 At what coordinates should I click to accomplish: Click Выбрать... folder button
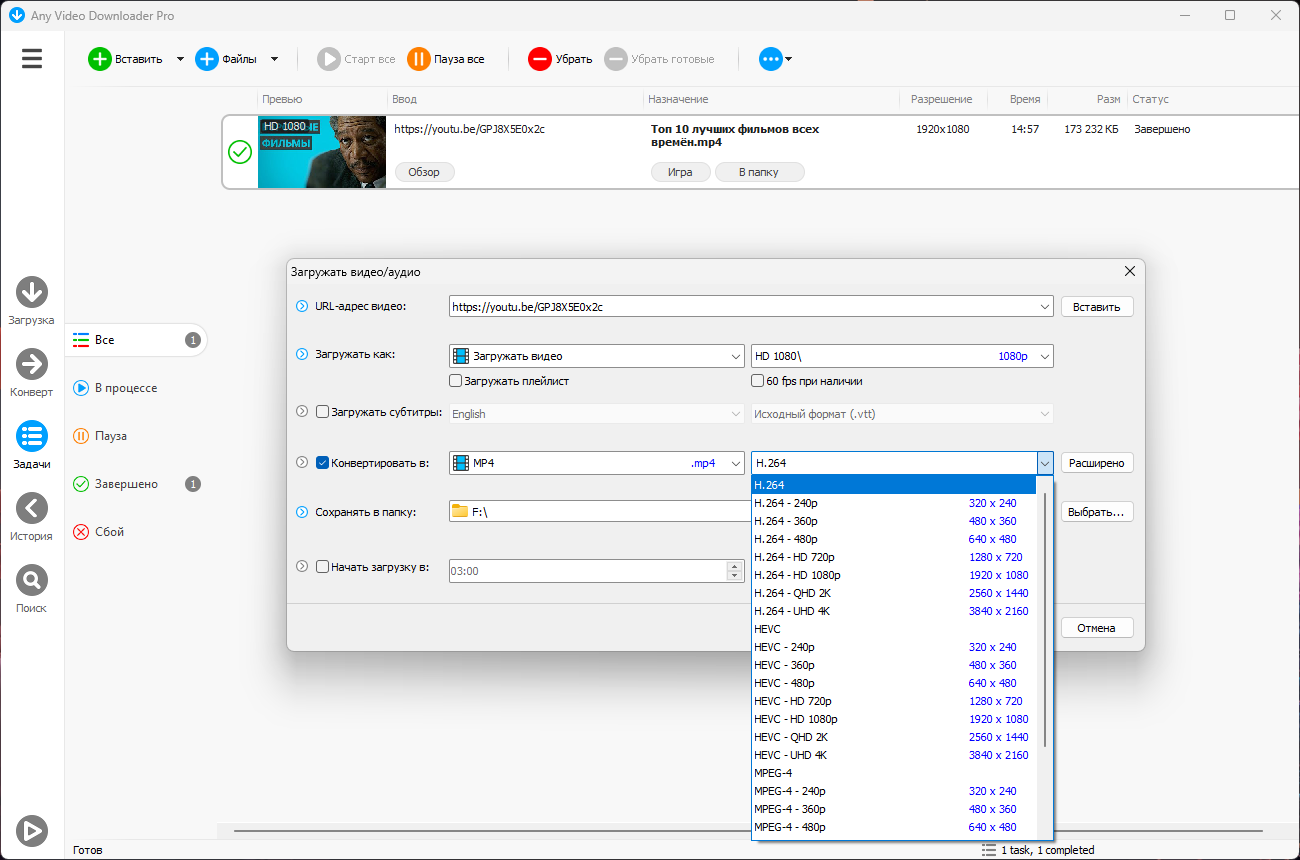[1097, 512]
